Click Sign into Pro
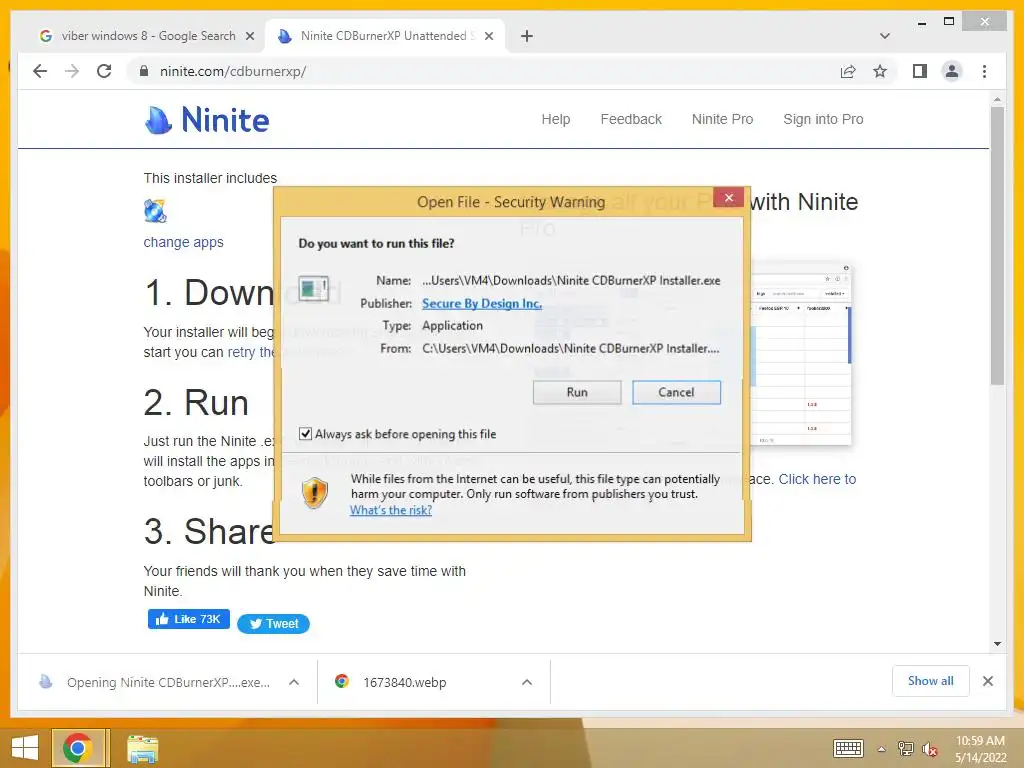 [x=823, y=119]
